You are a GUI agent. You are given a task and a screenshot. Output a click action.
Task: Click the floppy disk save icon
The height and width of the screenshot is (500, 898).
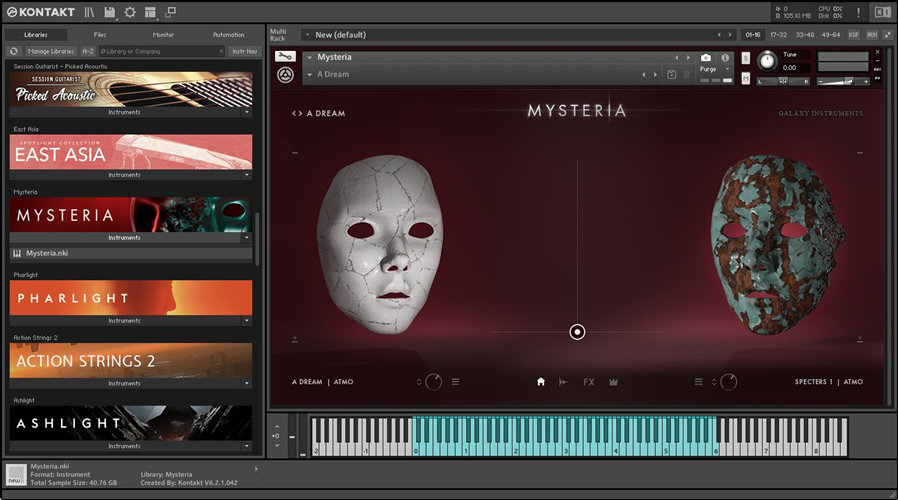click(109, 12)
